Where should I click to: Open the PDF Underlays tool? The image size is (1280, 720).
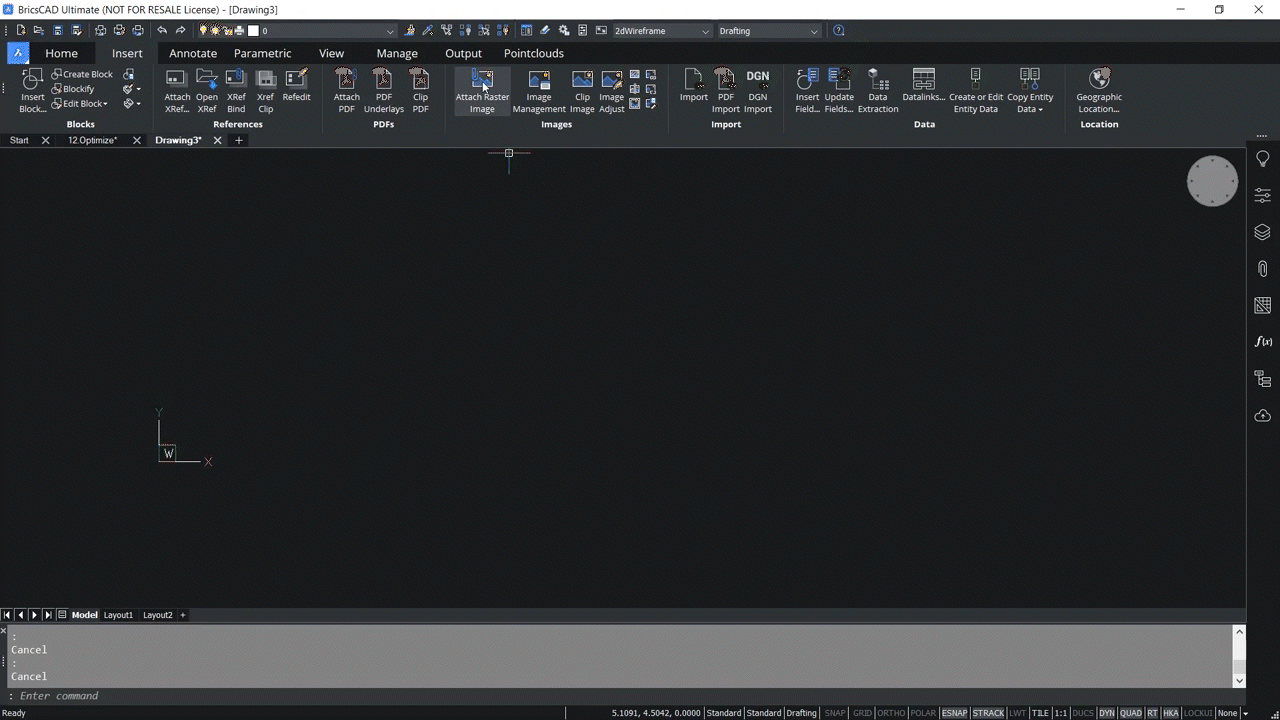(x=384, y=90)
